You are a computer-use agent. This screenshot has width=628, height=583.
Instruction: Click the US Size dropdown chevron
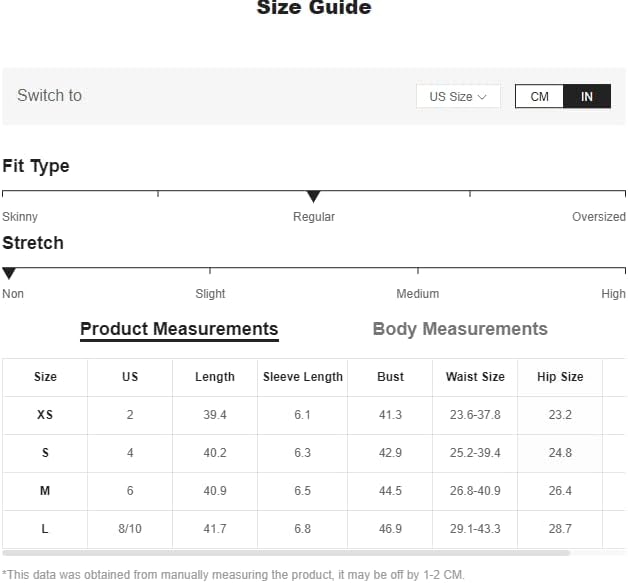click(482, 97)
